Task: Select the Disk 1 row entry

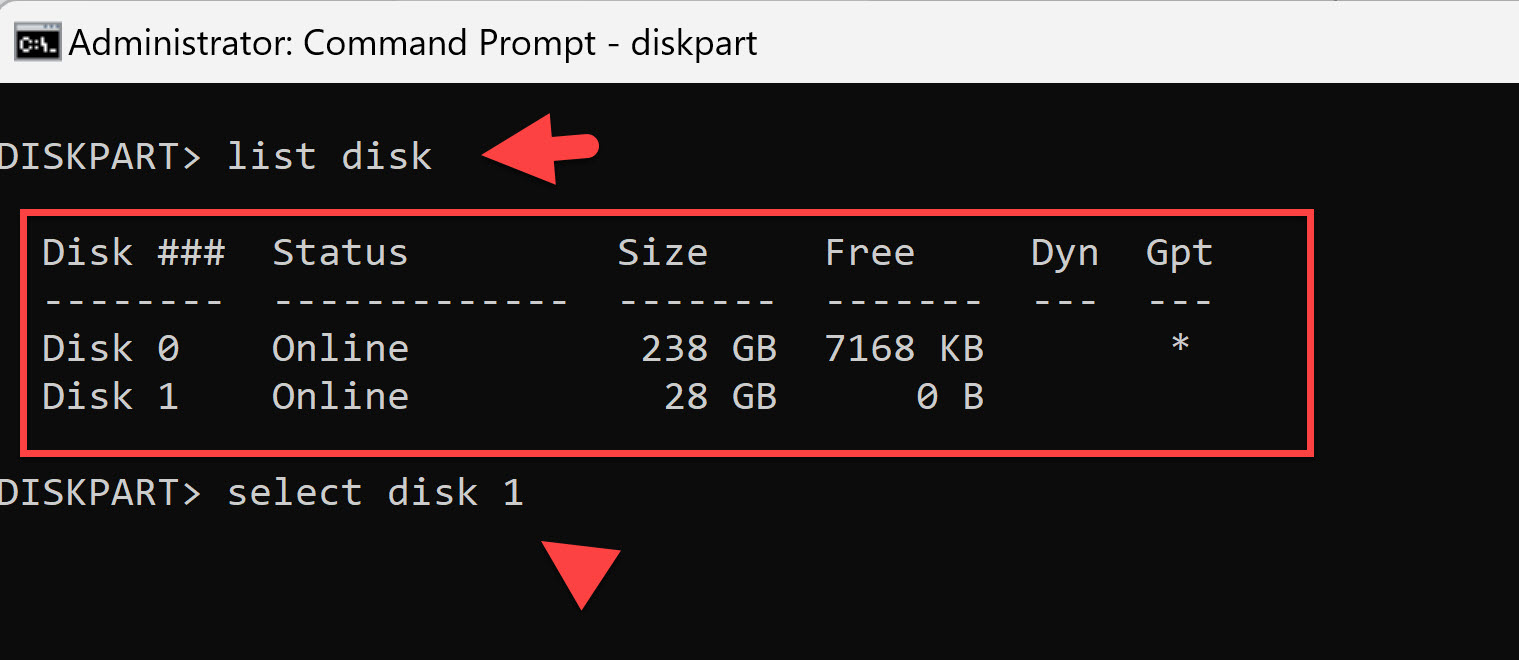Action: click(x=110, y=395)
